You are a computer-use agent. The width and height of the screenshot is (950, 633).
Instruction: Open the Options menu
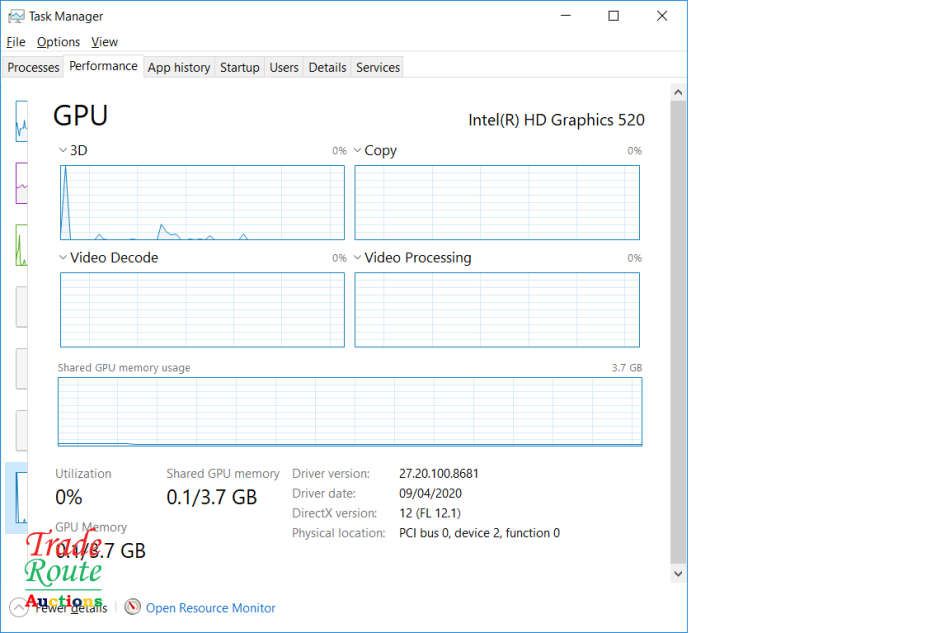click(x=58, y=42)
